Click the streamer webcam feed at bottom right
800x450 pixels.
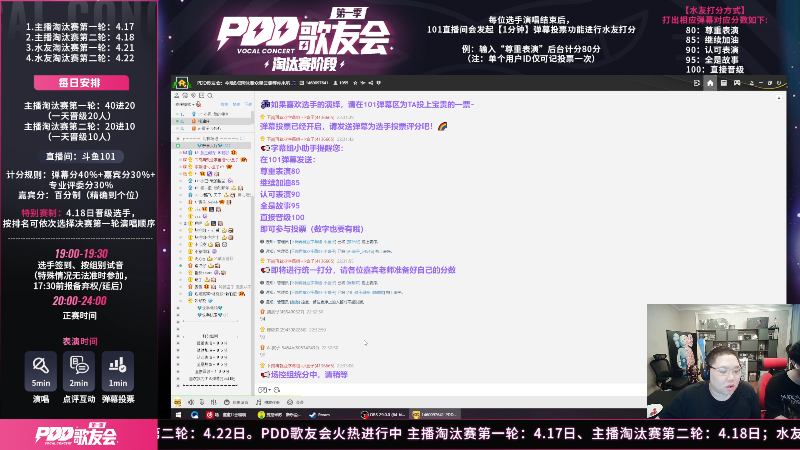[723, 361]
